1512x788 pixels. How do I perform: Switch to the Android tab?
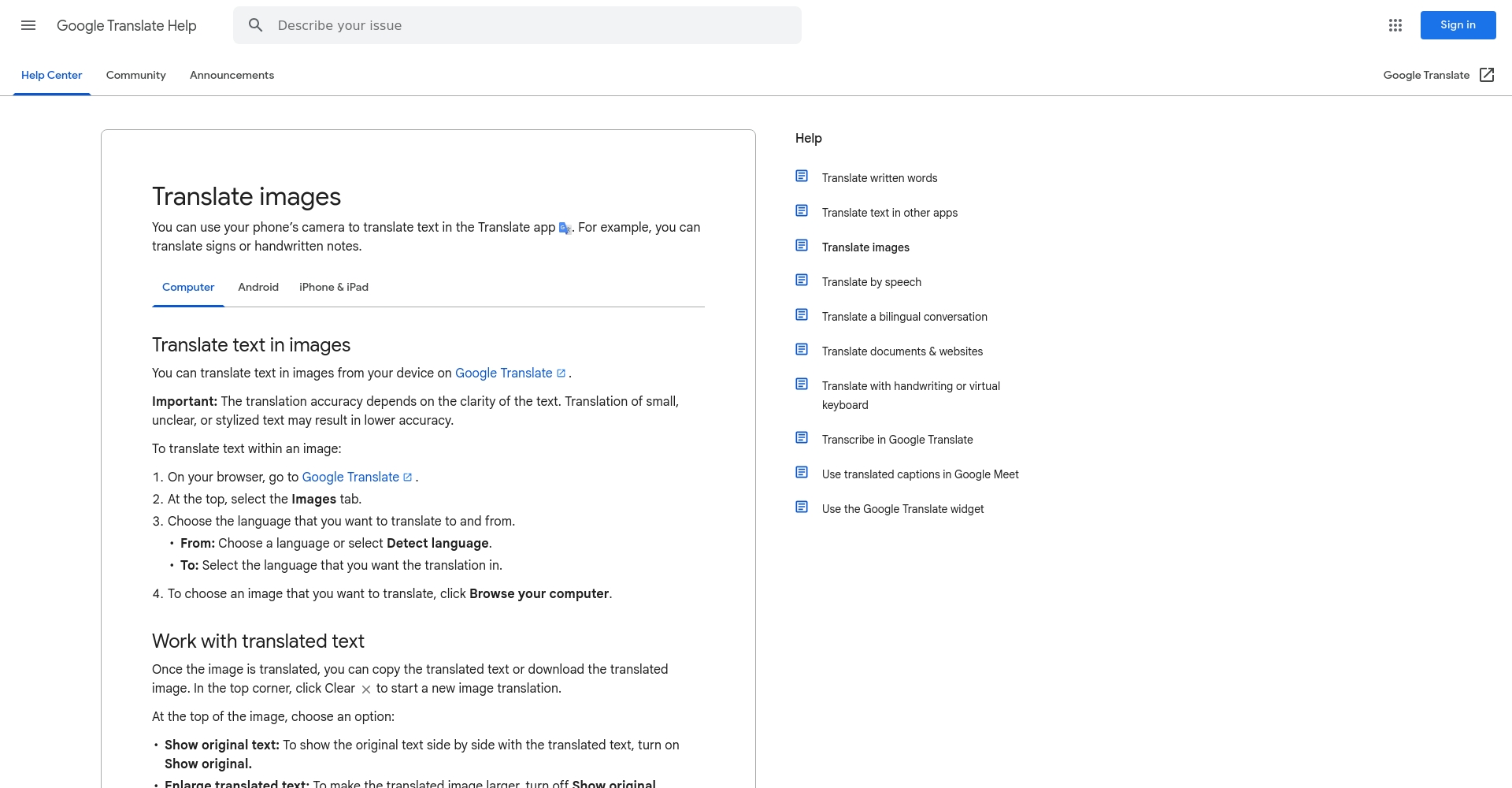258,288
